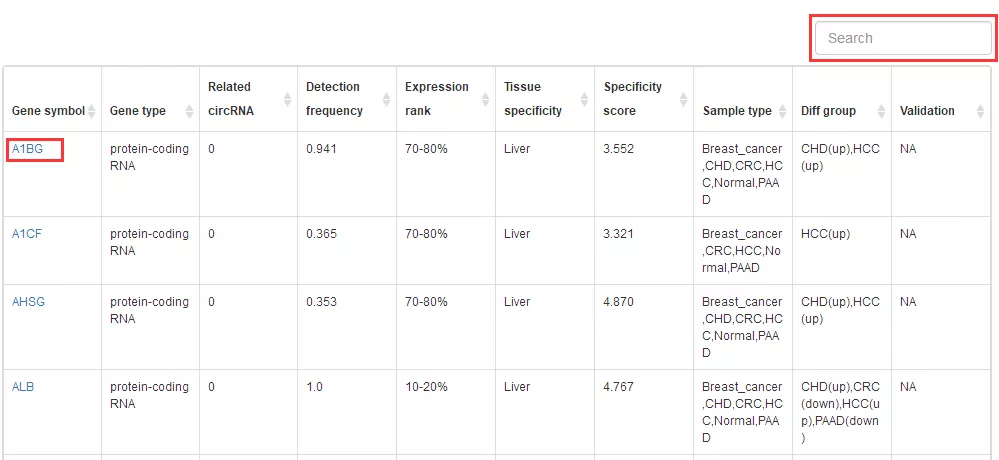Sort by Diff group arrows
The width and height of the screenshot is (999, 460).
click(881, 111)
